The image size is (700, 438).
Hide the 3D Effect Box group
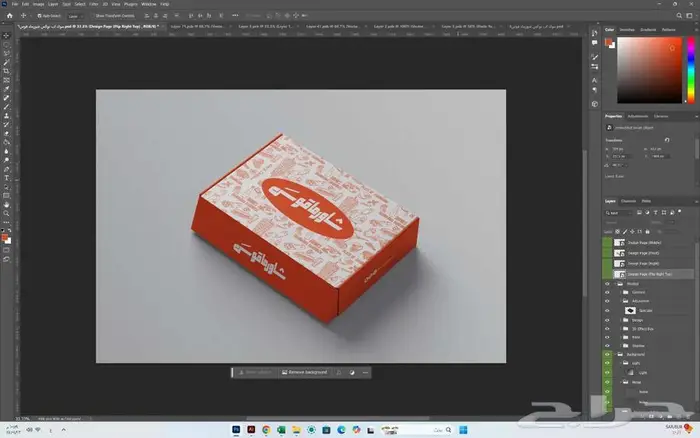tap(607, 329)
